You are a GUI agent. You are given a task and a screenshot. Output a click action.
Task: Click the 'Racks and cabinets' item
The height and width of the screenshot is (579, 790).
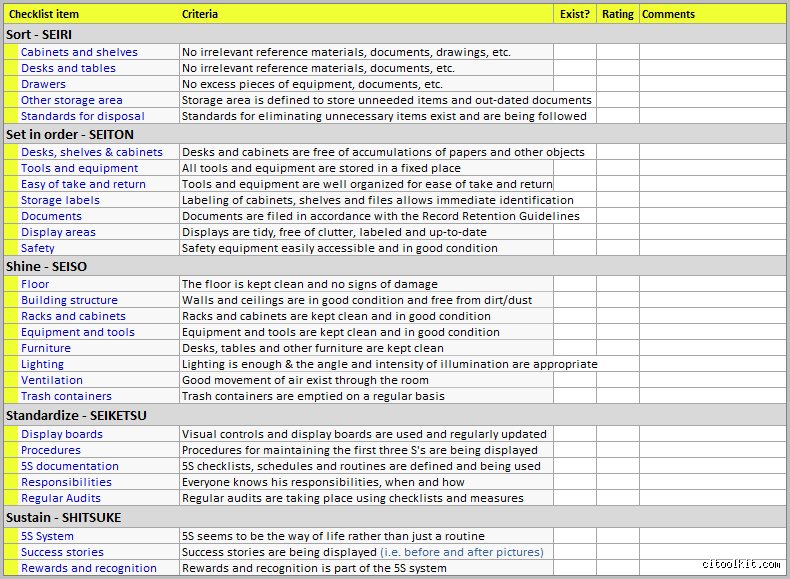(x=73, y=316)
